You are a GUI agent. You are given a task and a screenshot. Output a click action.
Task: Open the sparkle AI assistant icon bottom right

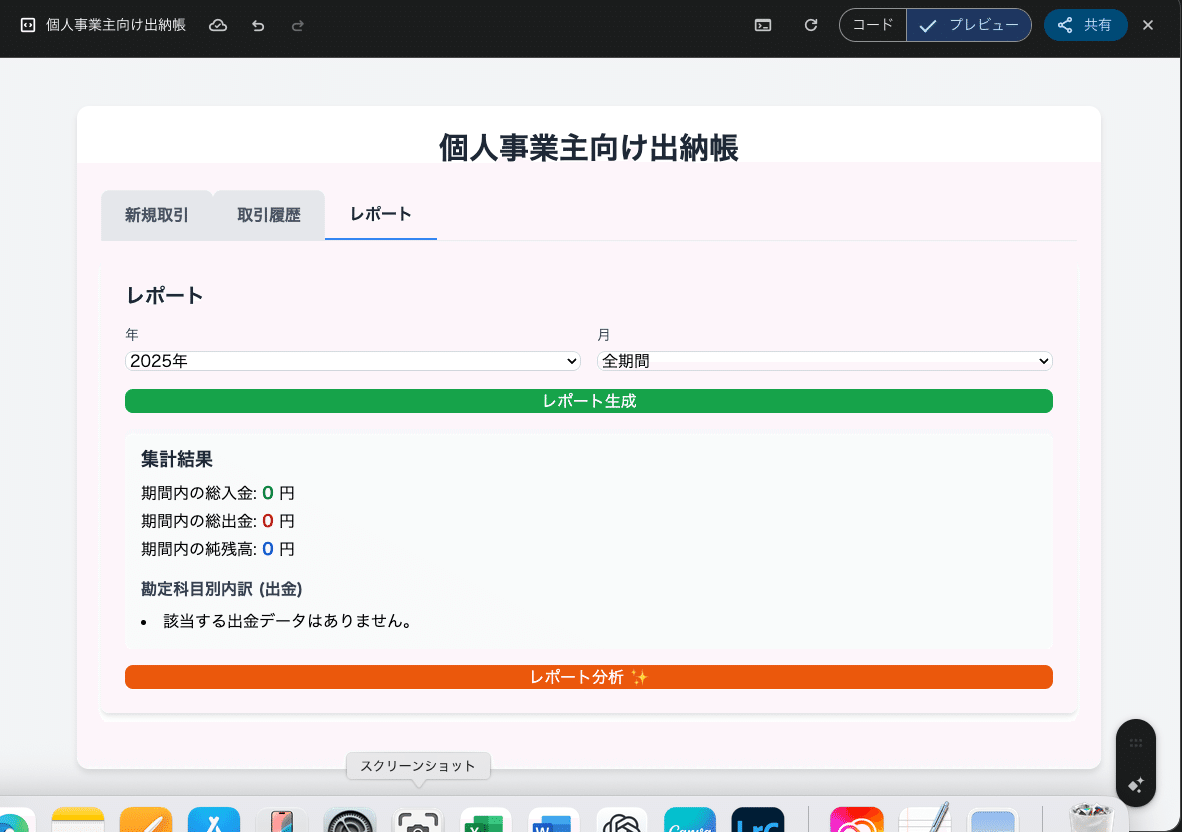tap(1136, 787)
